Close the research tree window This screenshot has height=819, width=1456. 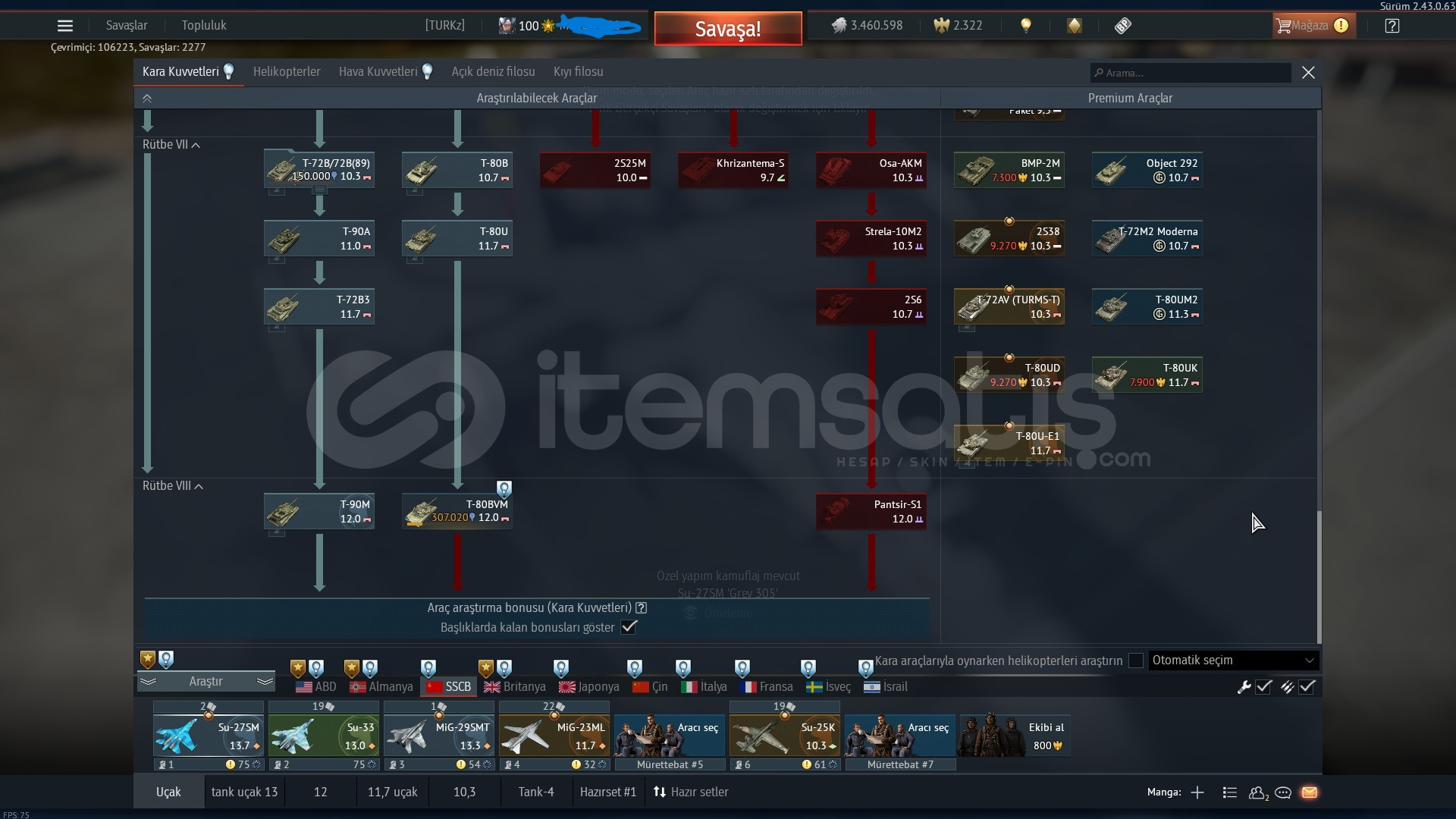pyautogui.click(x=1308, y=73)
